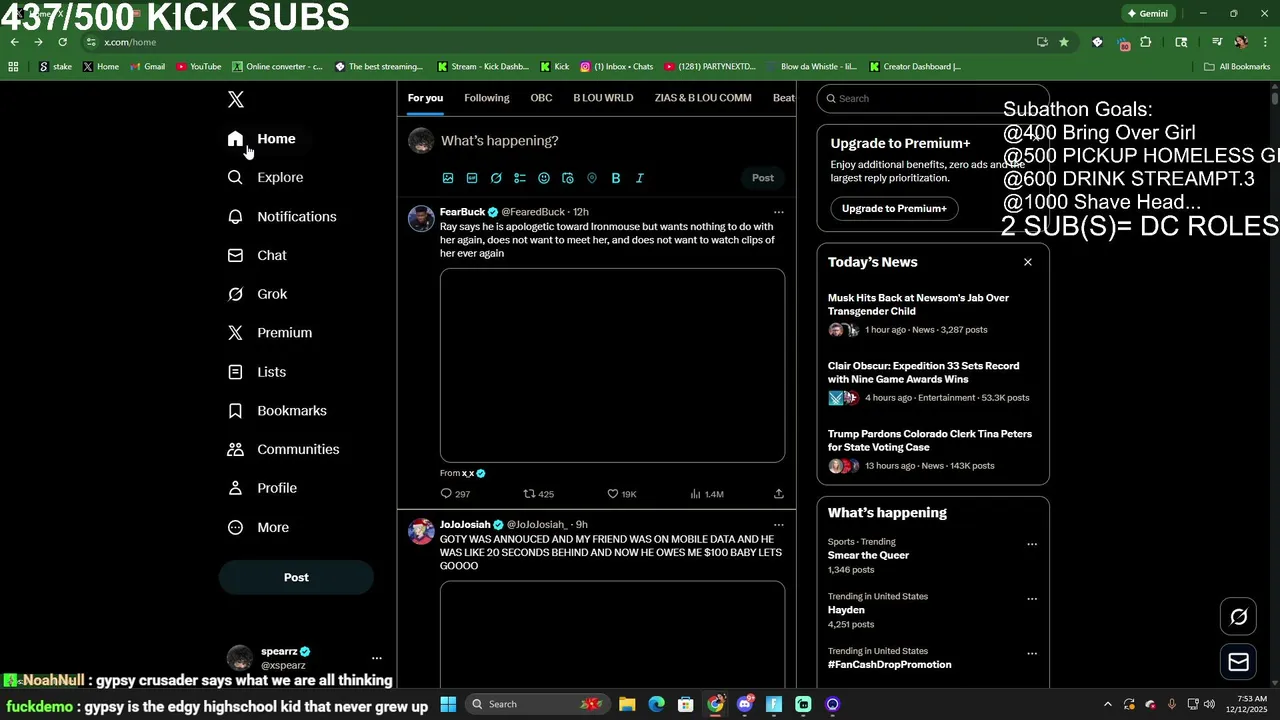1280x720 pixels.
Task: Open options for Hayden trend
Action: 1032,599
